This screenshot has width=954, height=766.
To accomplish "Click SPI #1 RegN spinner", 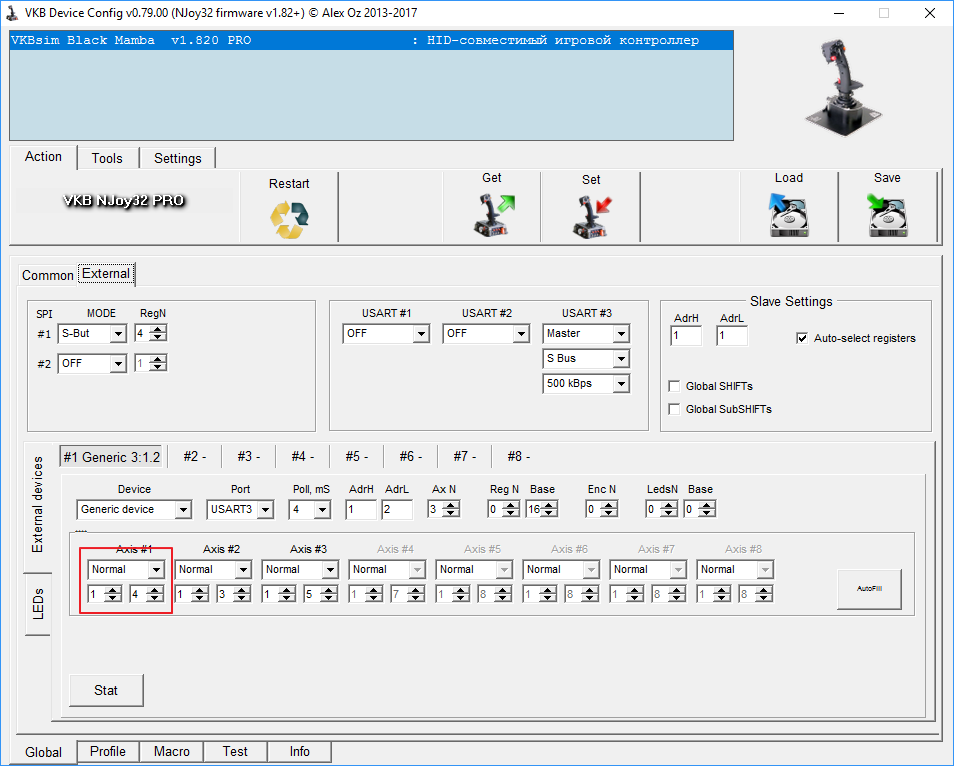I will [150, 333].
